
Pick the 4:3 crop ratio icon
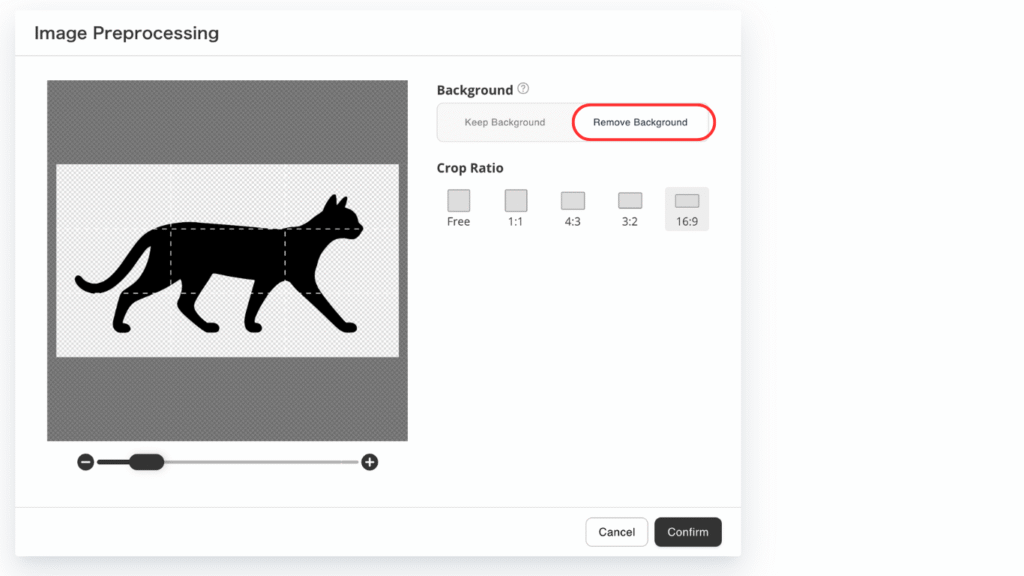pos(572,201)
